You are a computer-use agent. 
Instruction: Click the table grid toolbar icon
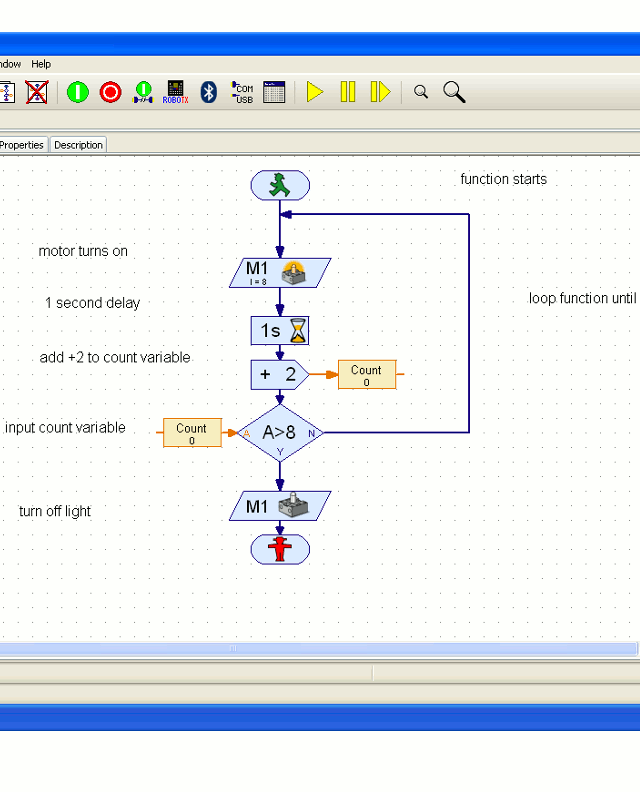click(274, 92)
